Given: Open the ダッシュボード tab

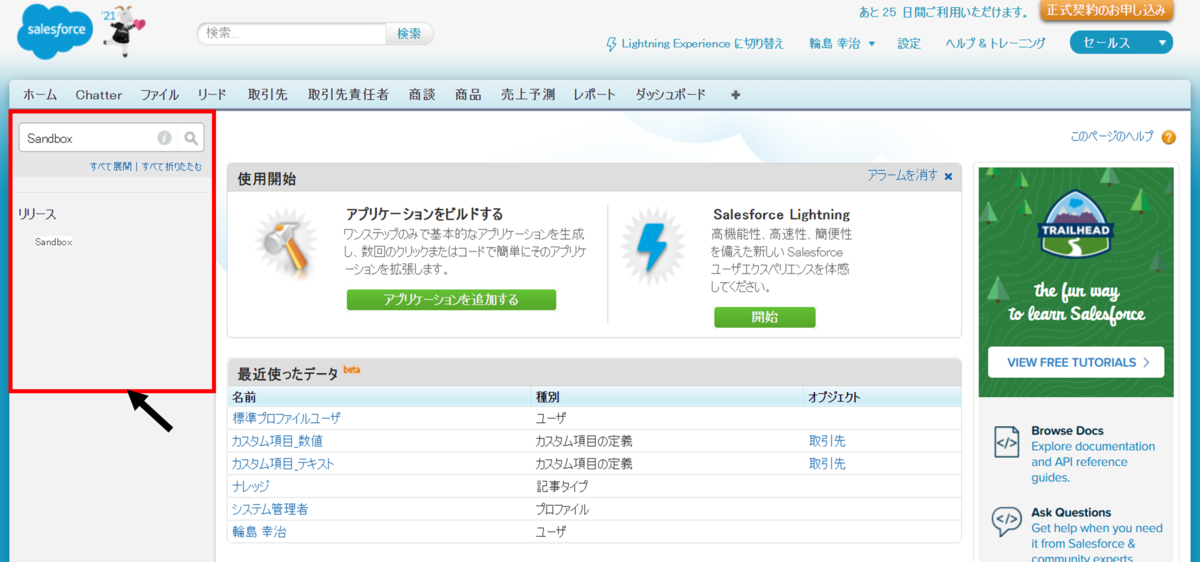Looking at the screenshot, I should coord(670,95).
